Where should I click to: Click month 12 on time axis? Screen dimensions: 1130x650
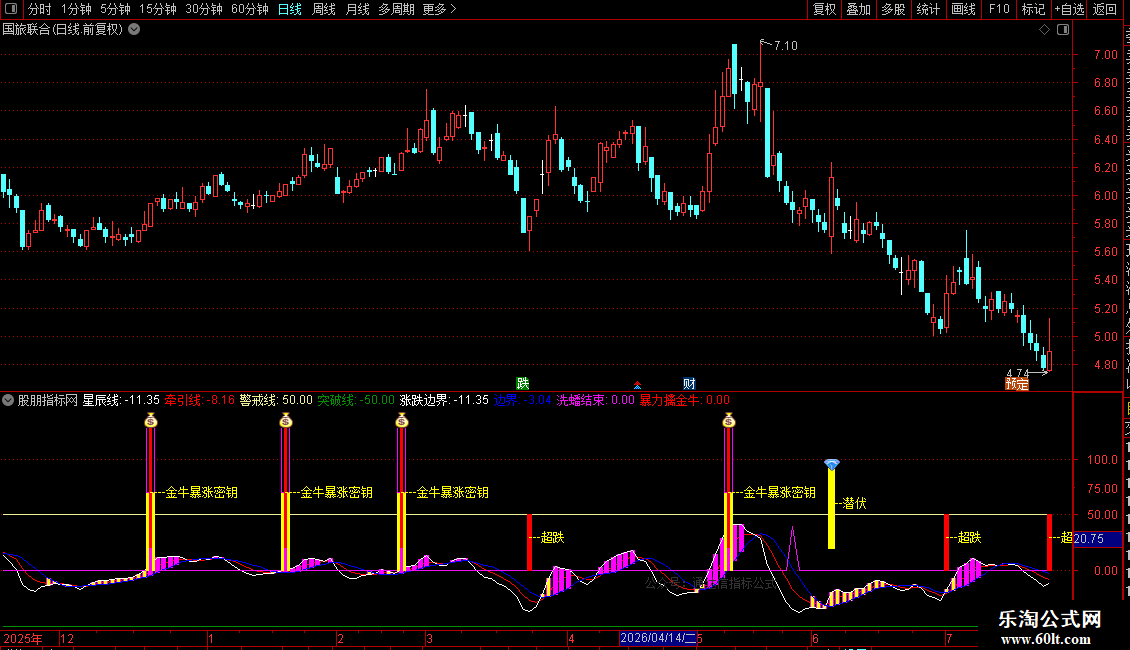tap(67, 638)
